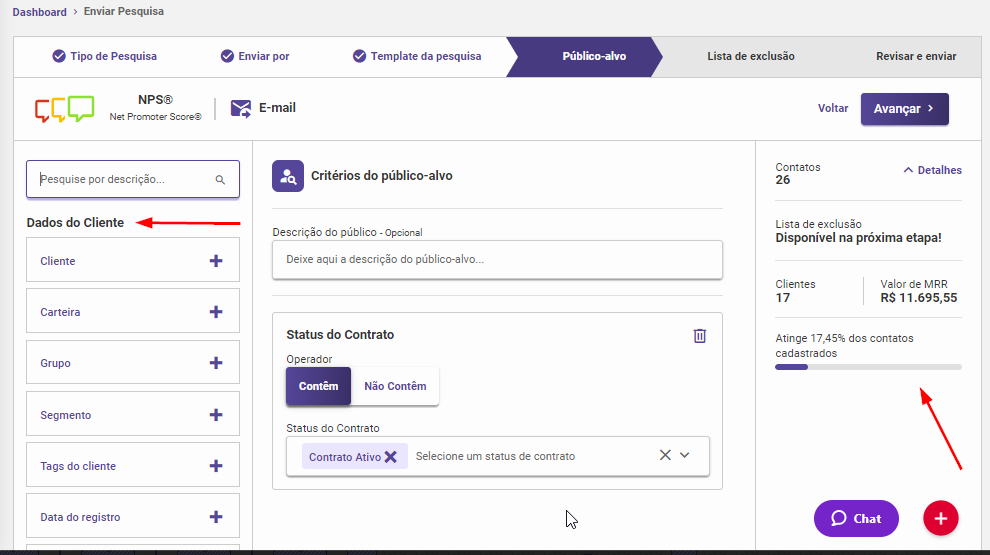Image resolution: width=990 pixels, height=555 pixels.
Task: Click the Enviar Pesquisa breadcrumb text
Action: click(124, 11)
